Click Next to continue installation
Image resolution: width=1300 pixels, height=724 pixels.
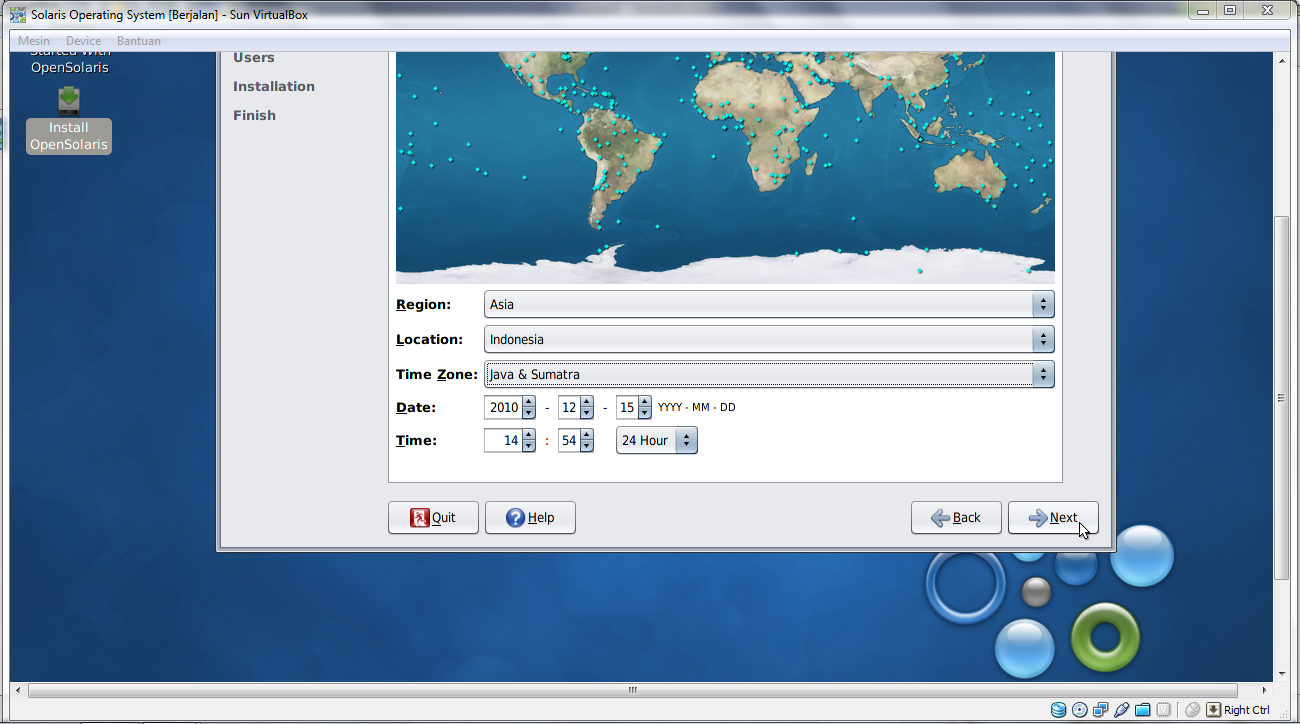point(1053,517)
